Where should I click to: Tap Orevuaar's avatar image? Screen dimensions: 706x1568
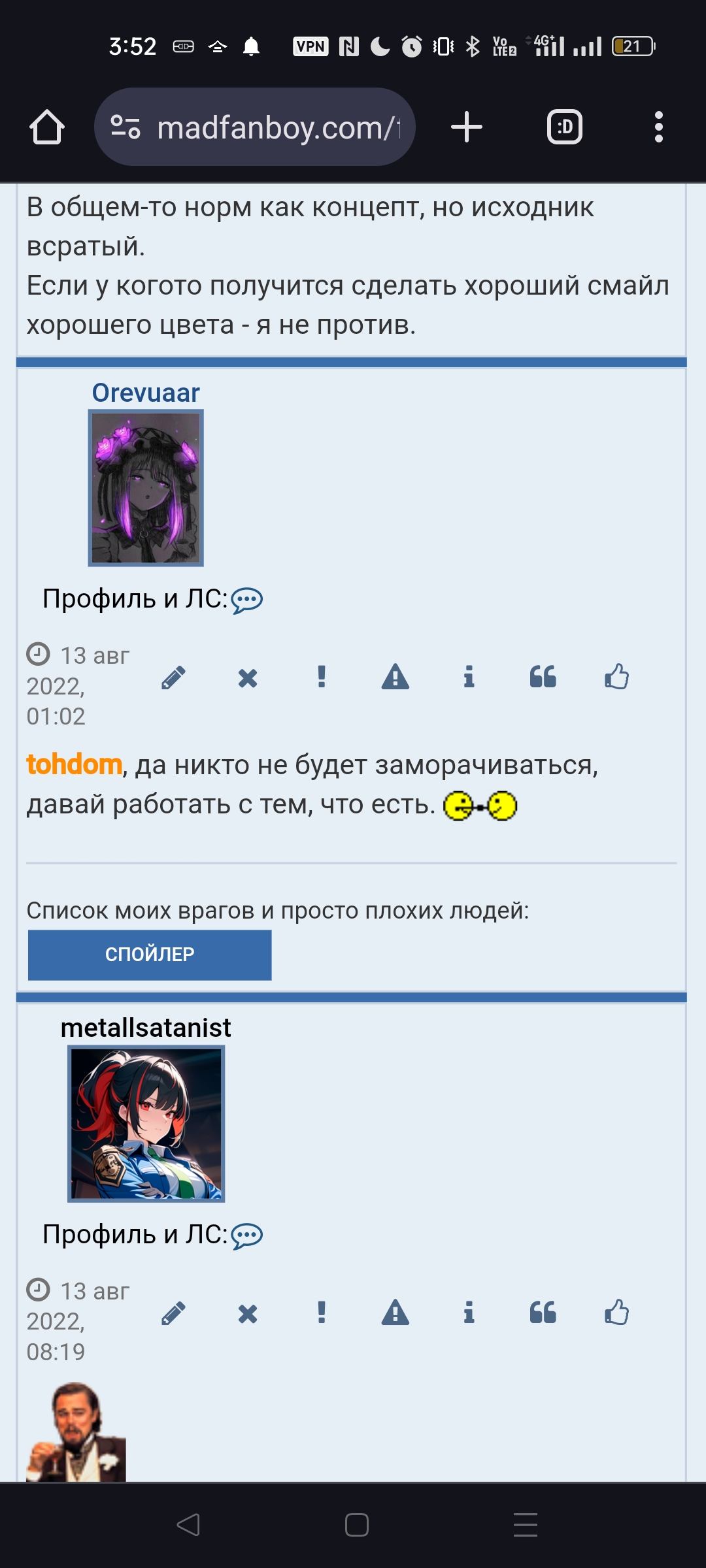(x=146, y=488)
